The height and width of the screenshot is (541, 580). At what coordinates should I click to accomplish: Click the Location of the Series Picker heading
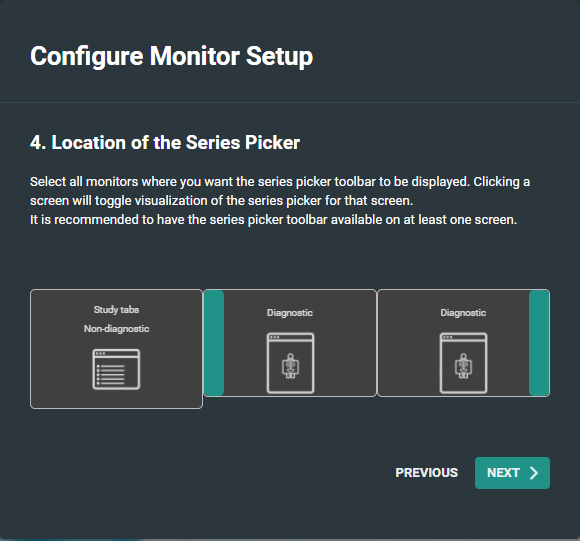pyautogui.click(x=165, y=143)
